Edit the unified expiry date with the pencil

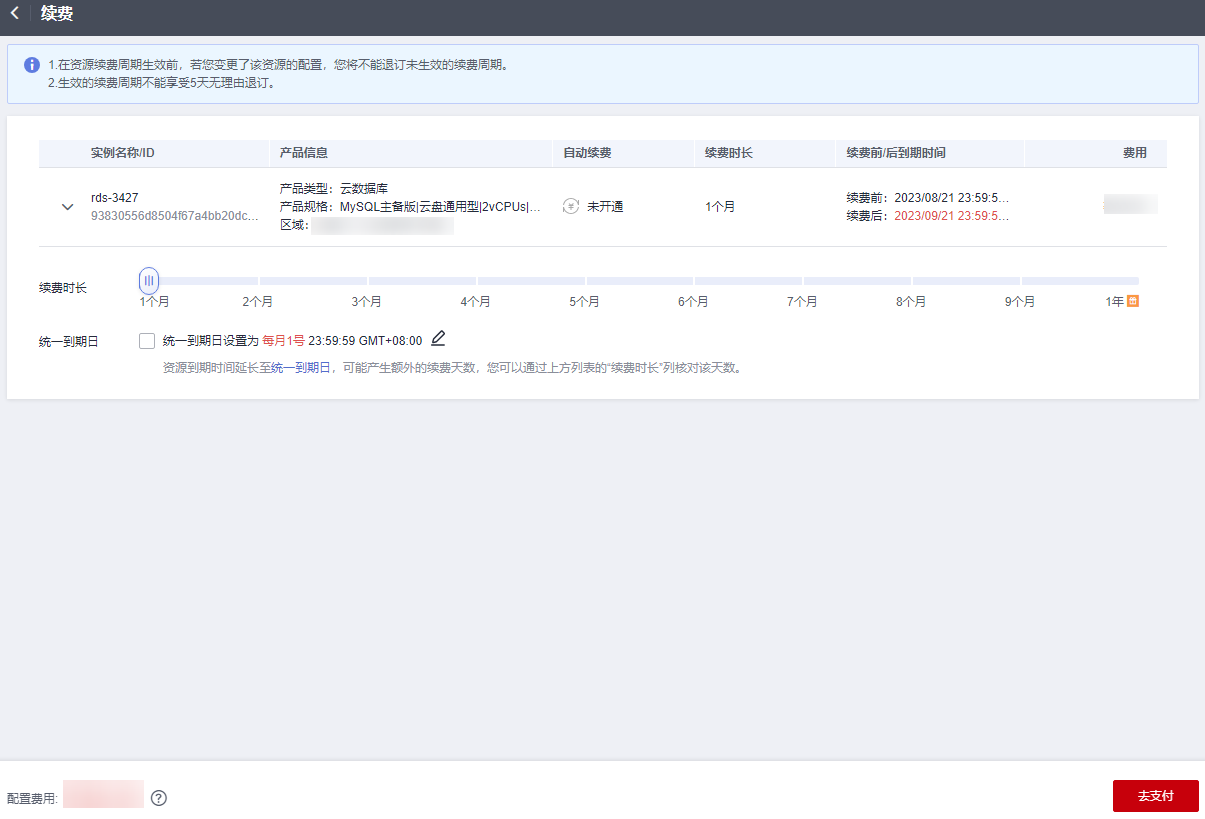[x=438, y=339]
